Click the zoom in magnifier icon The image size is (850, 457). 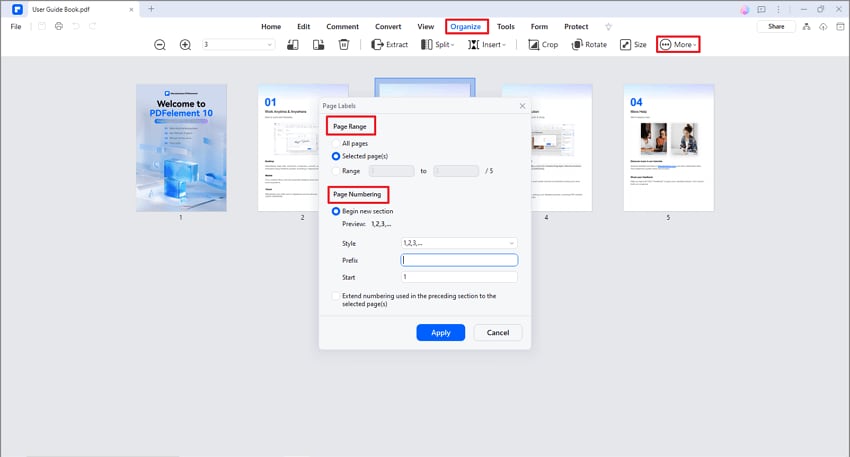(x=185, y=45)
